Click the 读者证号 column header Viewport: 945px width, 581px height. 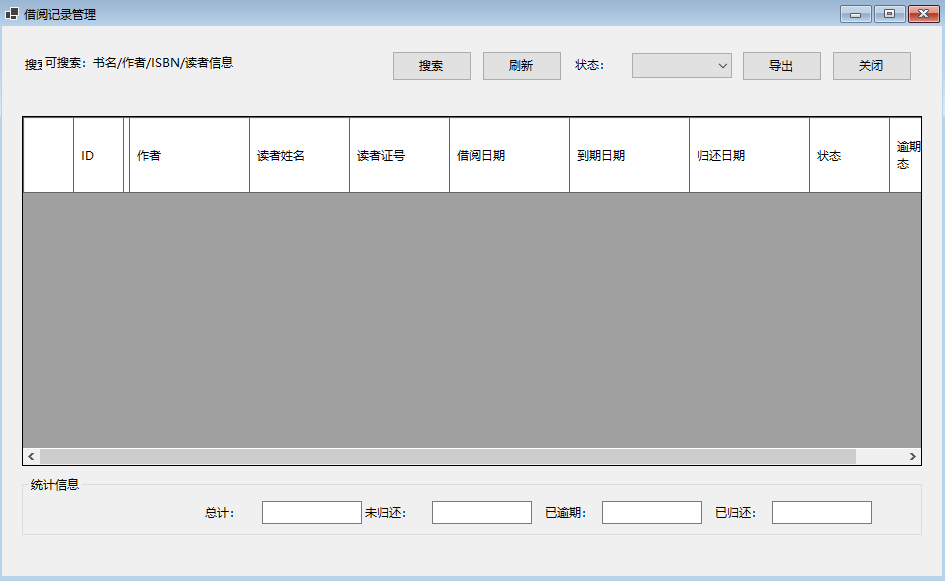[398, 155]
